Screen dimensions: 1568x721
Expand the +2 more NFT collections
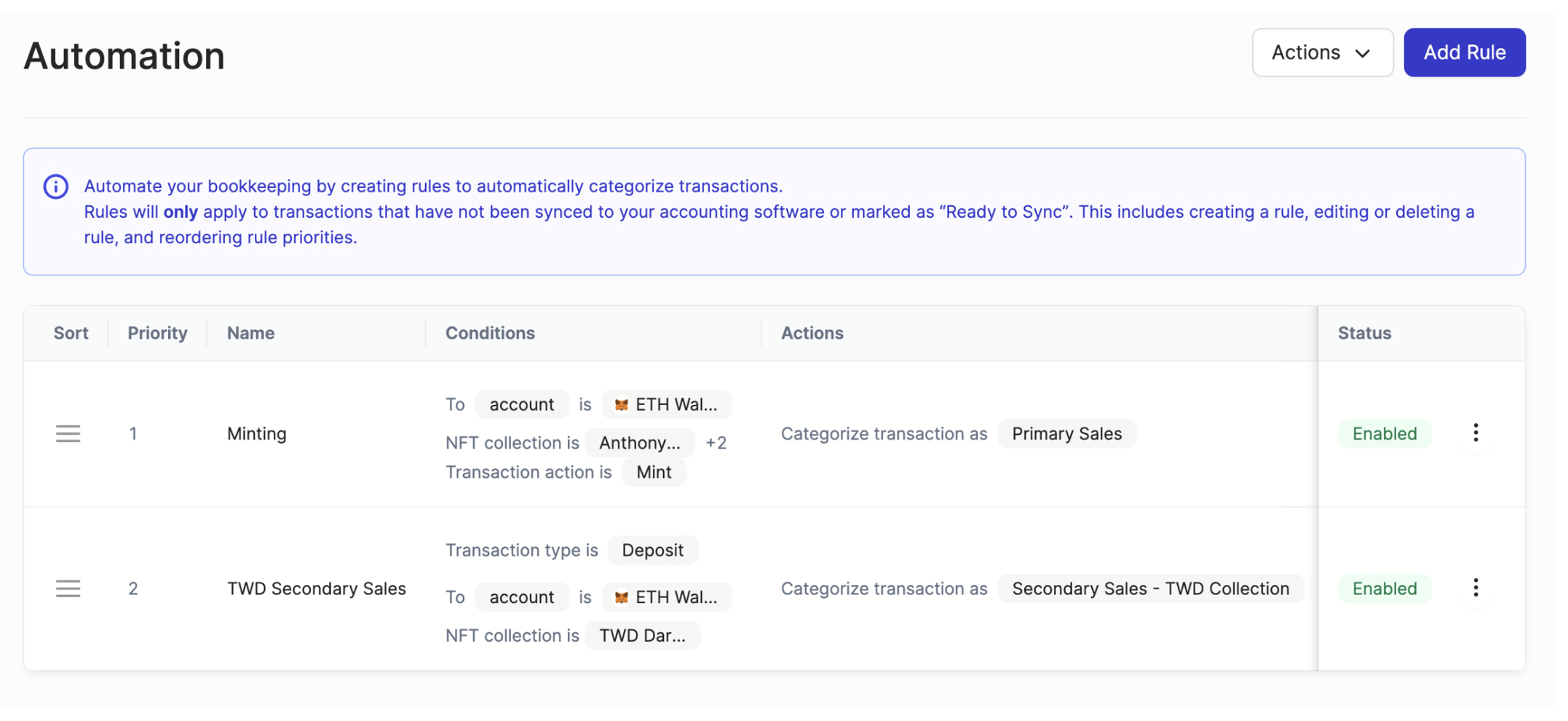[x=716, y=443]
